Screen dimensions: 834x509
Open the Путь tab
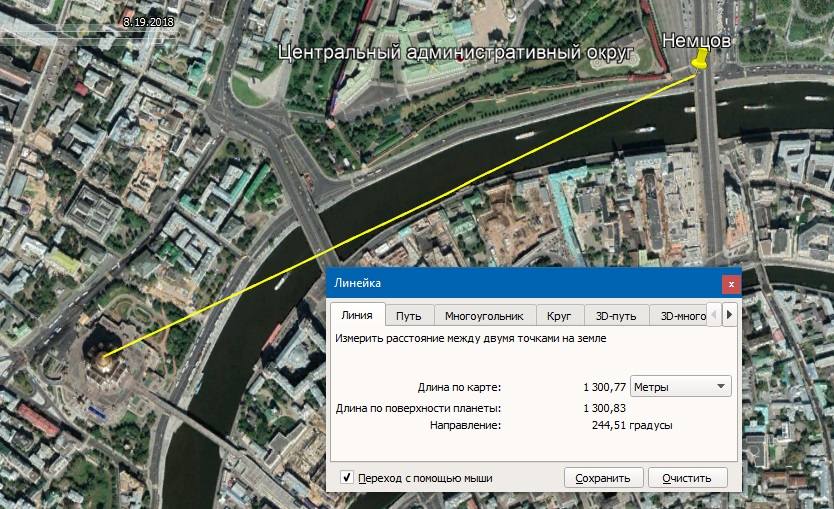(x=408, y=316)
